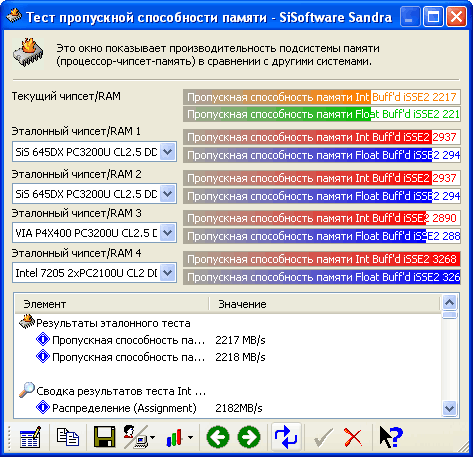Viewport: 473px width, 457px height.
Task: Copy results with the copy icon
Action: 68,437
